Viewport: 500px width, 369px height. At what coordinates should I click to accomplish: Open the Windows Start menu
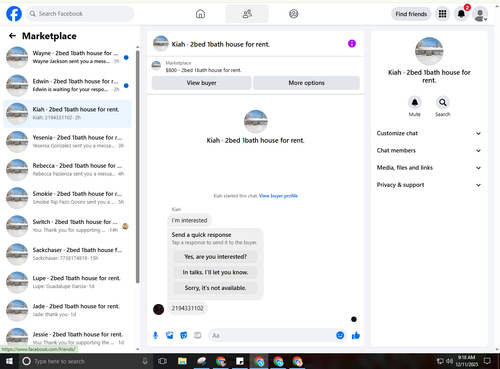(9, 361)
